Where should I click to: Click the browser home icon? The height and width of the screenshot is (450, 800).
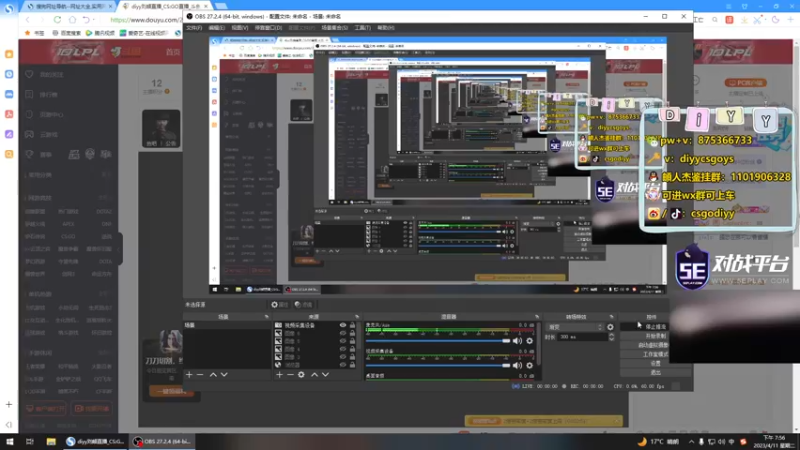[x=72, y=19]
